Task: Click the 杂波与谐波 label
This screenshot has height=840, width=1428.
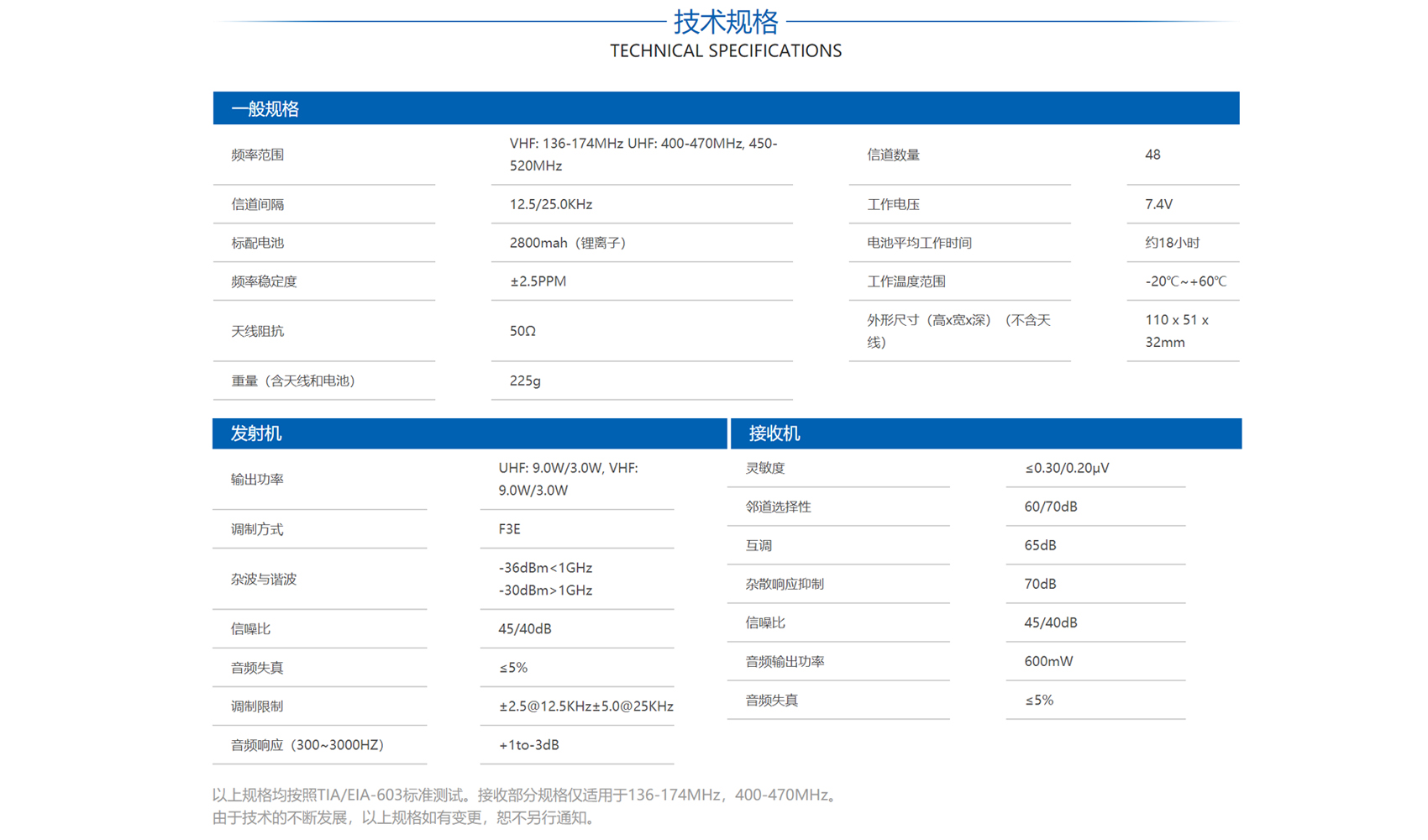Action: [264, 579]
